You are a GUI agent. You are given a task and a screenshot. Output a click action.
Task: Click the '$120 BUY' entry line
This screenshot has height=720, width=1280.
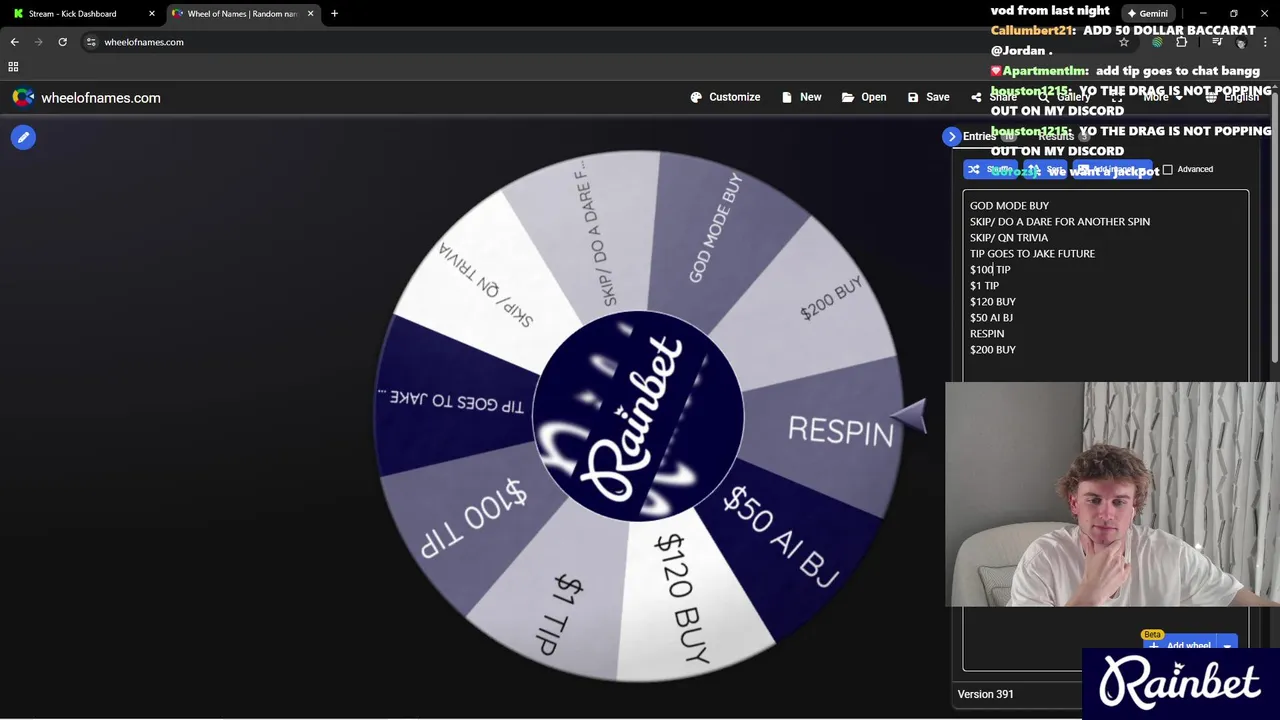tap(992, 301)
